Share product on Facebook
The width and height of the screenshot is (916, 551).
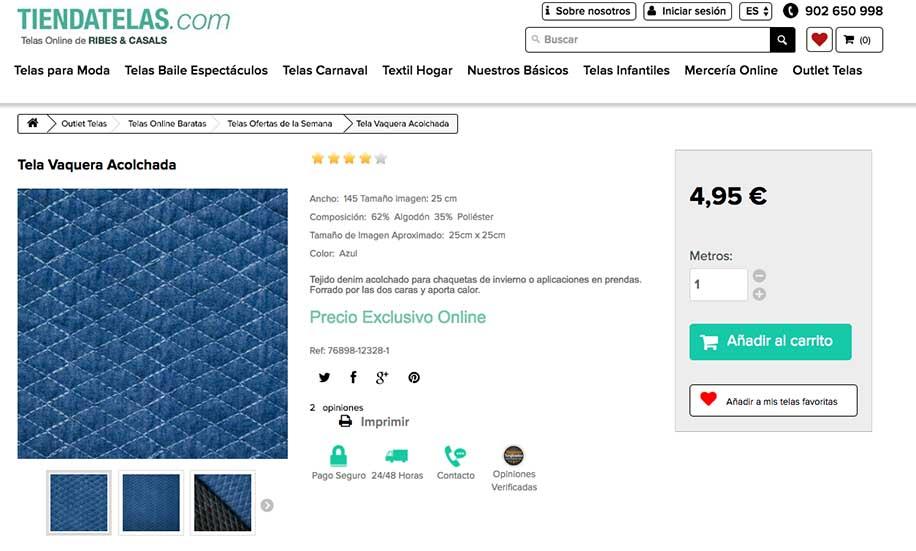tap(353, 377)
